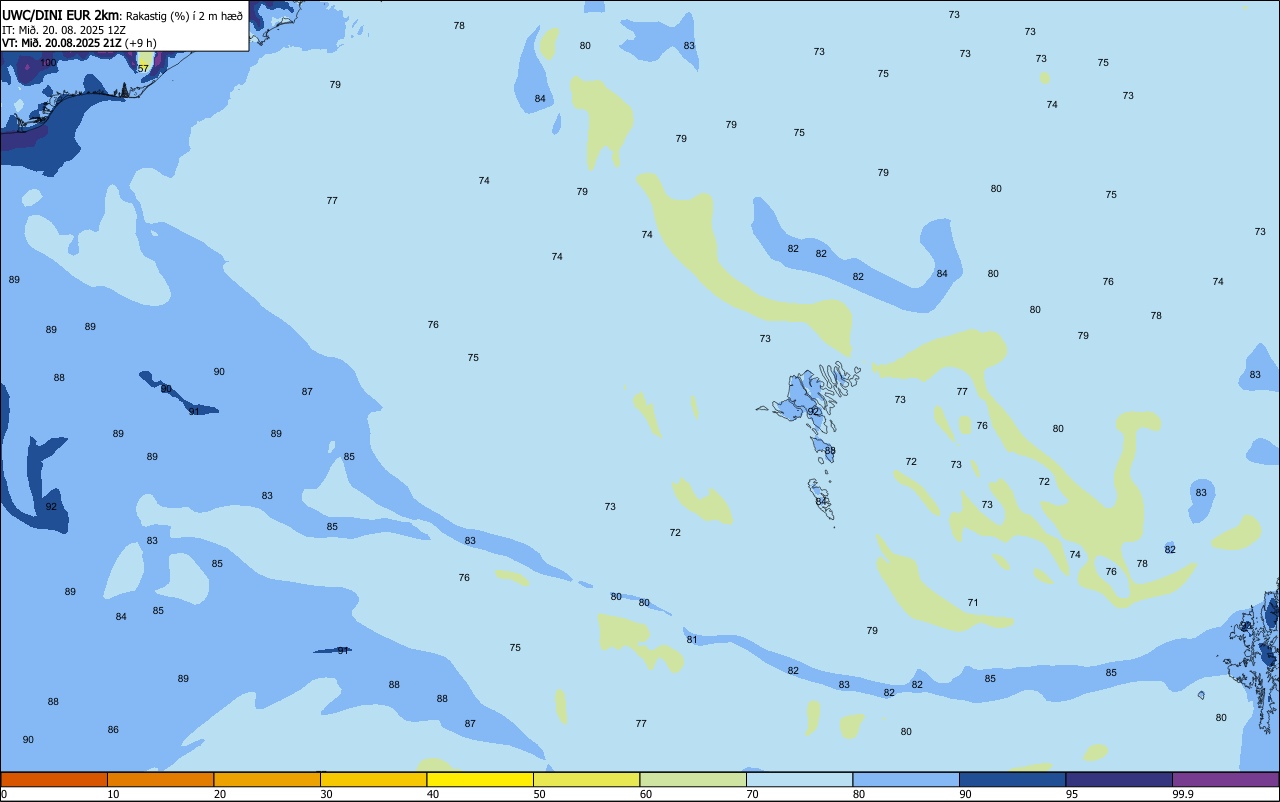This screenshot has height=802, width=1280.
Task: Click the 80–90 medium blue legend swatch
Action: (x=906, y=779)
